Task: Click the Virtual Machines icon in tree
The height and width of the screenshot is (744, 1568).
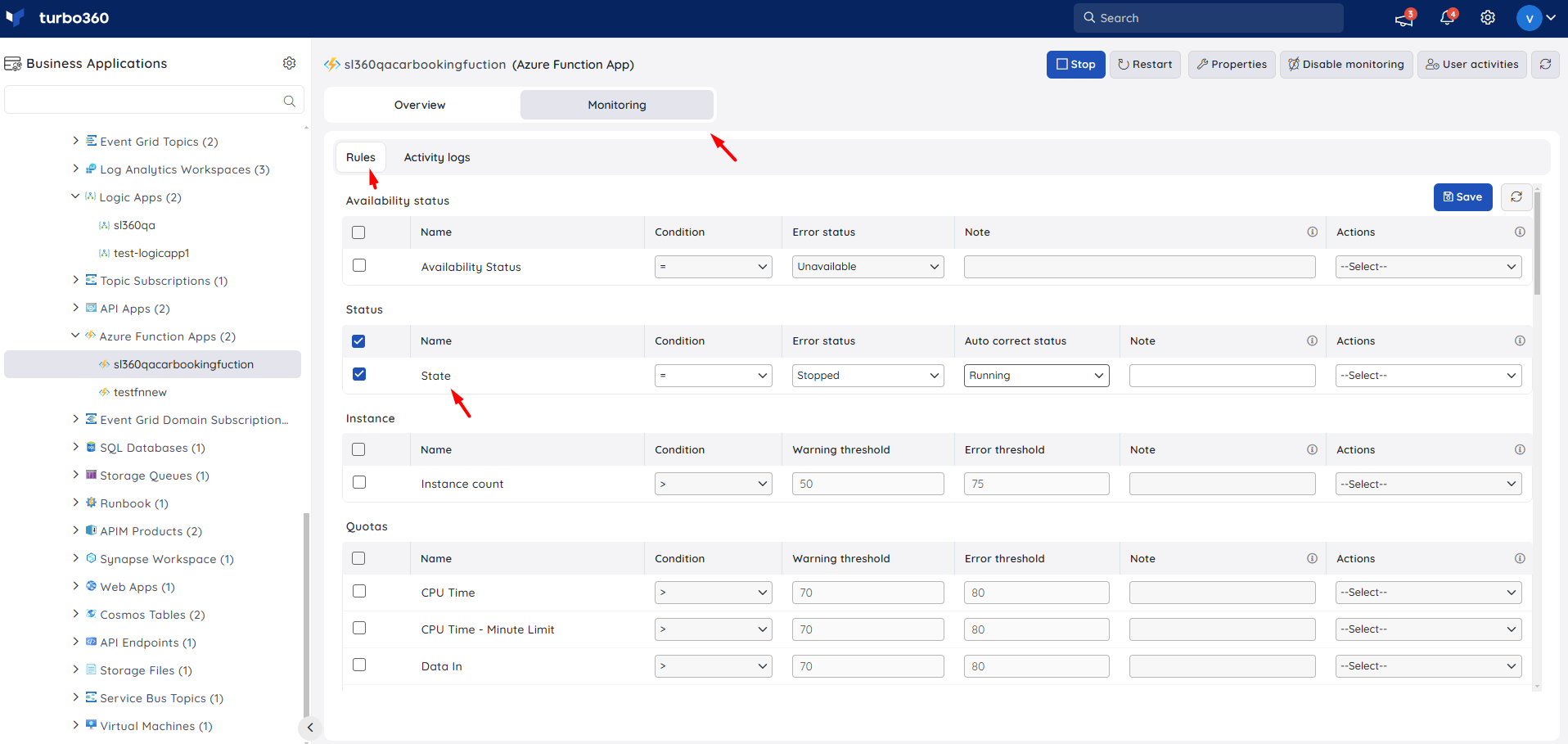Action: pyautogui.click(x=91, y=725)
